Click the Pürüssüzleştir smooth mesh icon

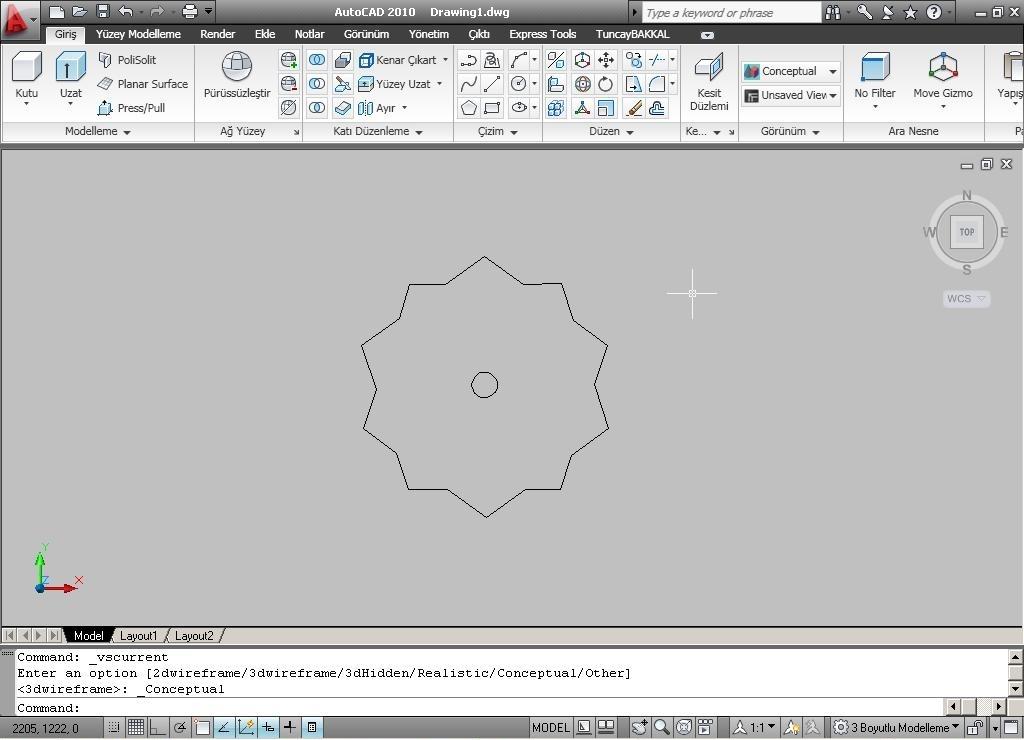tap(237, 68)
